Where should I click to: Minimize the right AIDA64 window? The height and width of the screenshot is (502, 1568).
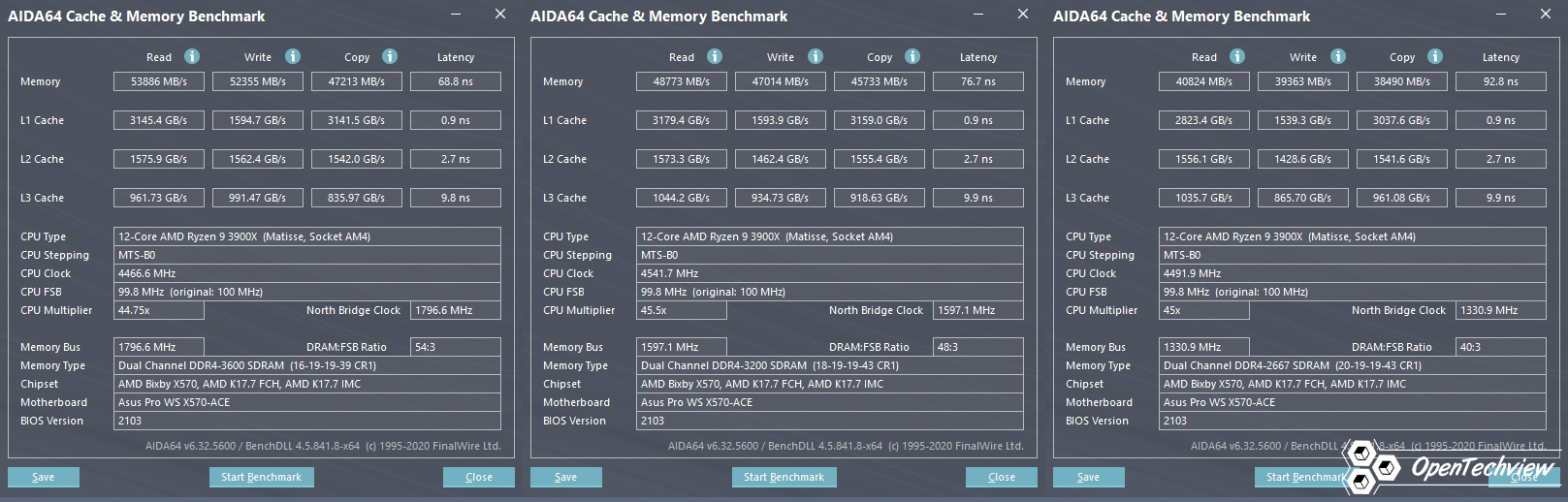[x=1501, y=15]
